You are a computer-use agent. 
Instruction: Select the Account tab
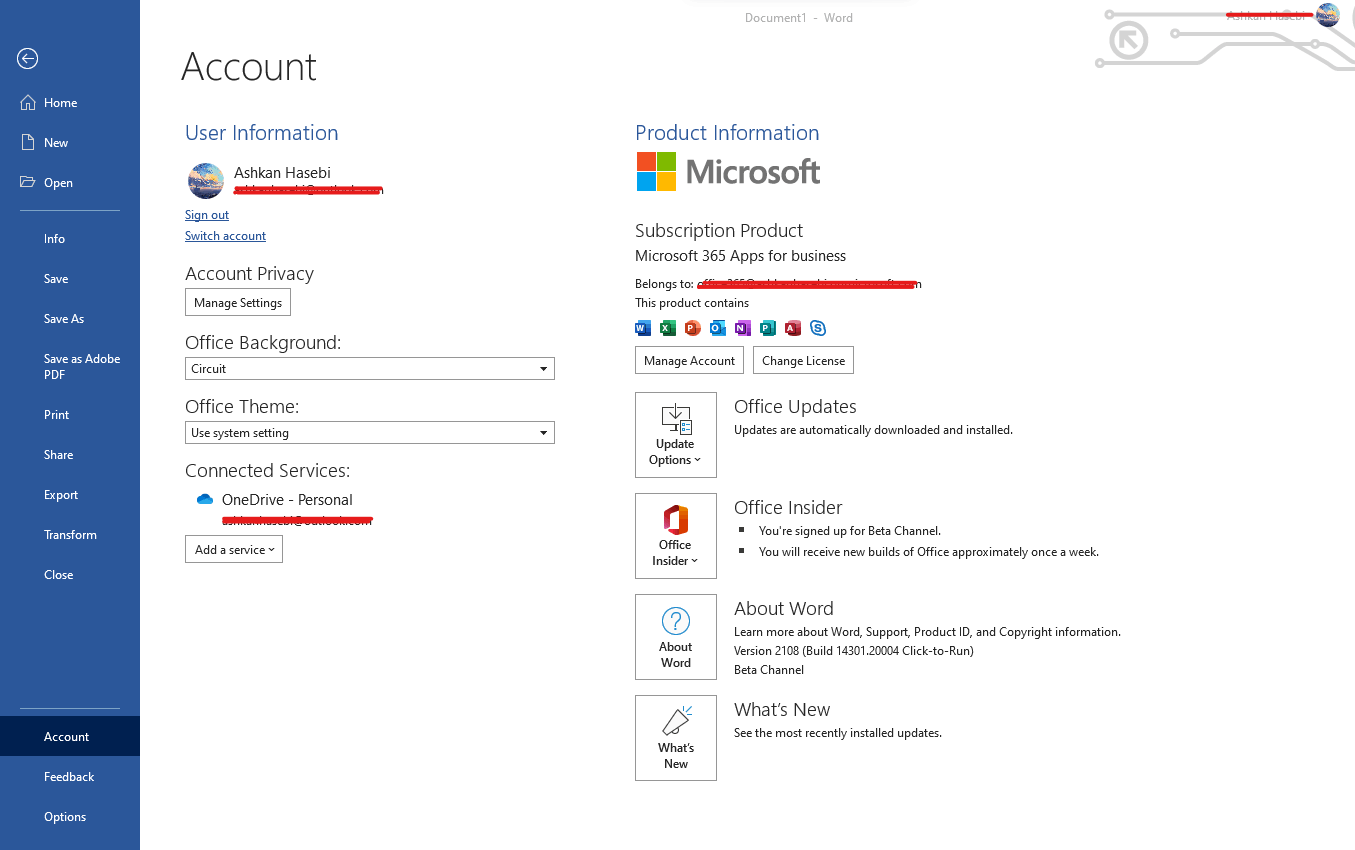pos(70,737)
